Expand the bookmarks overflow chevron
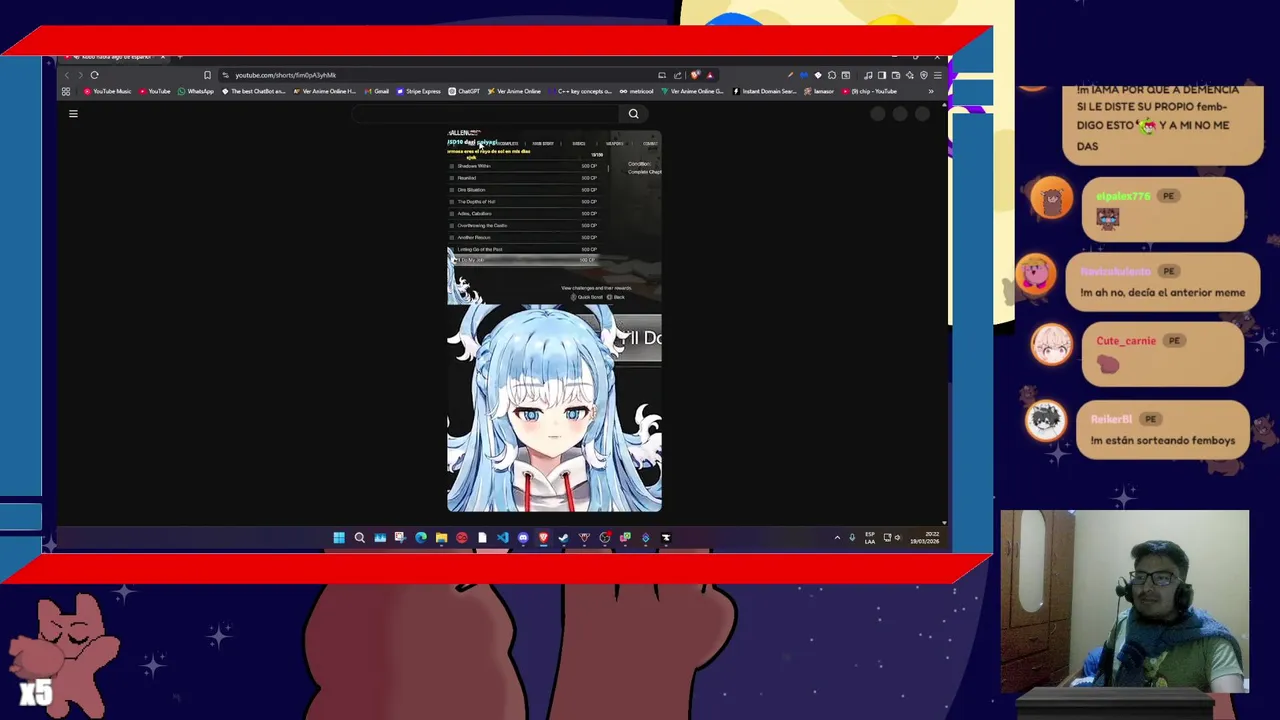 (x=931, y=91)
